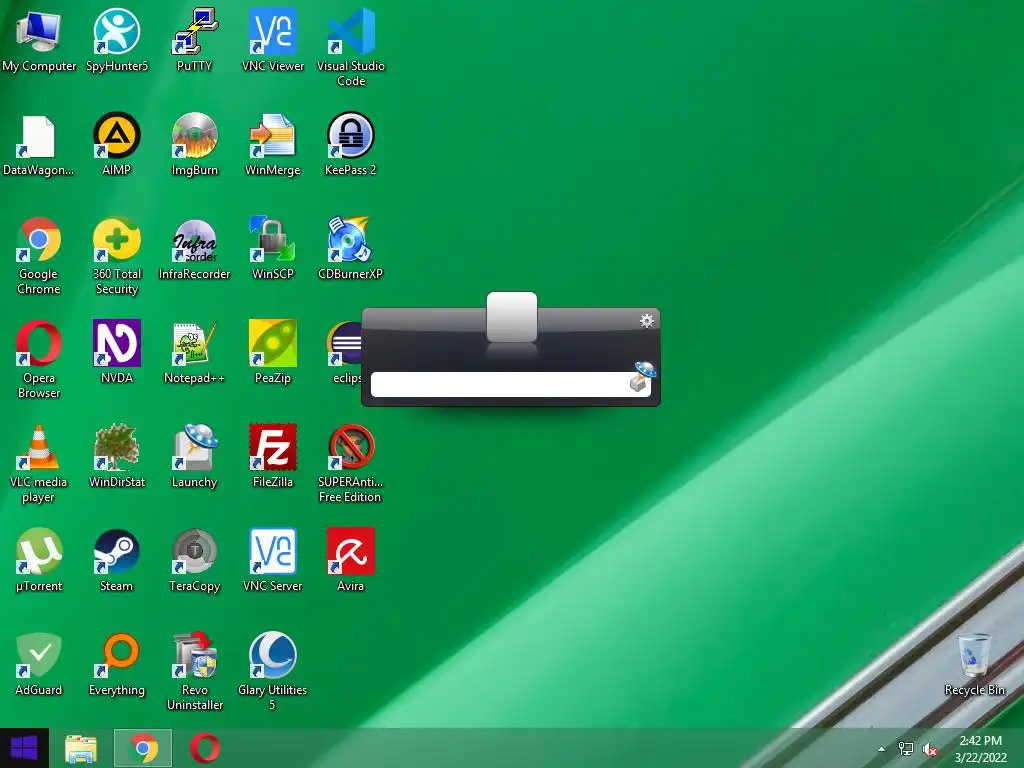The height and width of the screenshot is (768, 1024).
Task: Select the FileZilla desktop shortcut
Action: 273,456
